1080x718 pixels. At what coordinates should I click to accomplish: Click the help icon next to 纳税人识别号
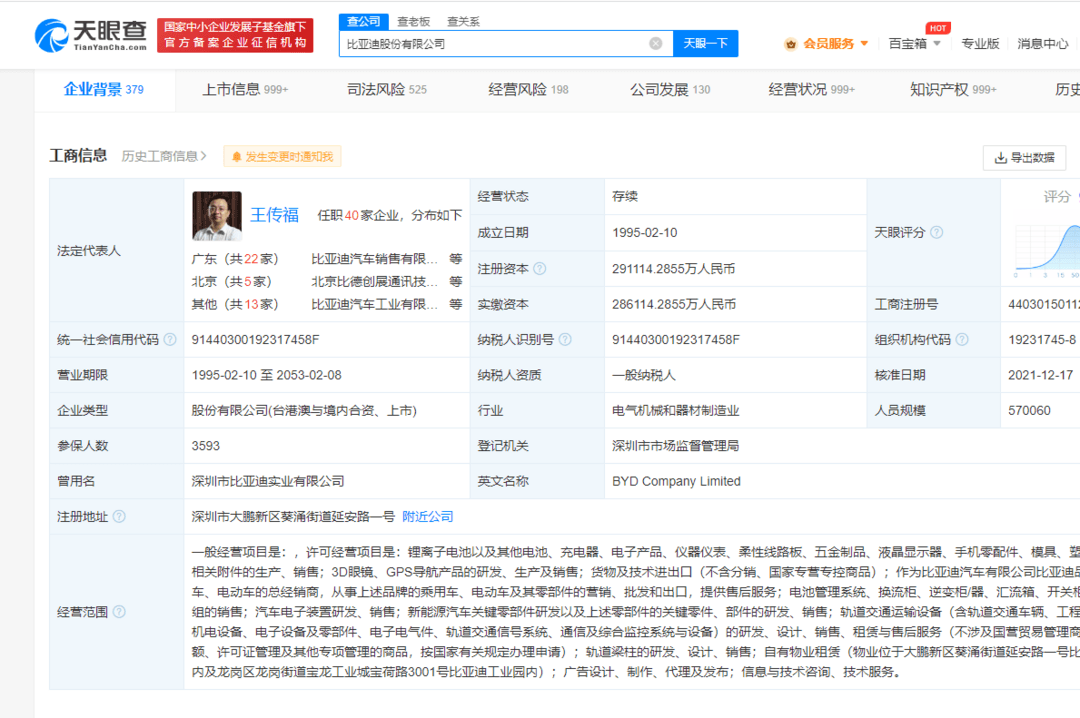565,340
